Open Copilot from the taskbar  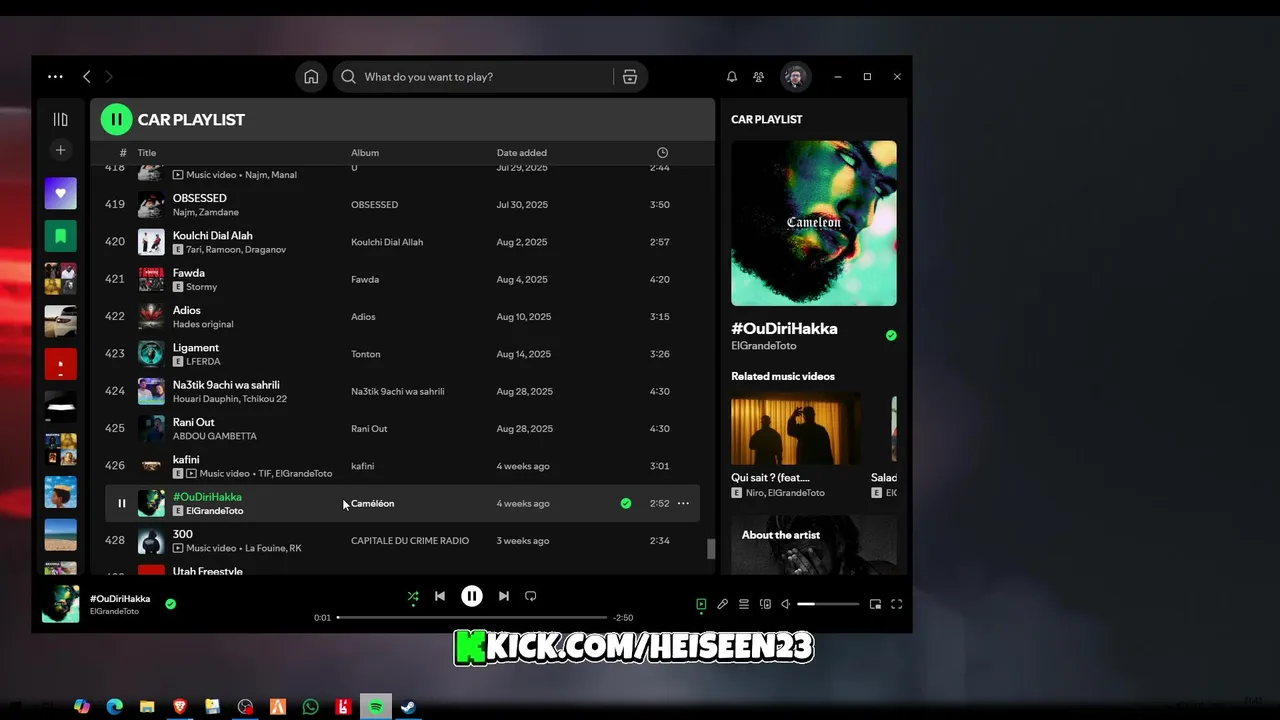coord(82,707)
